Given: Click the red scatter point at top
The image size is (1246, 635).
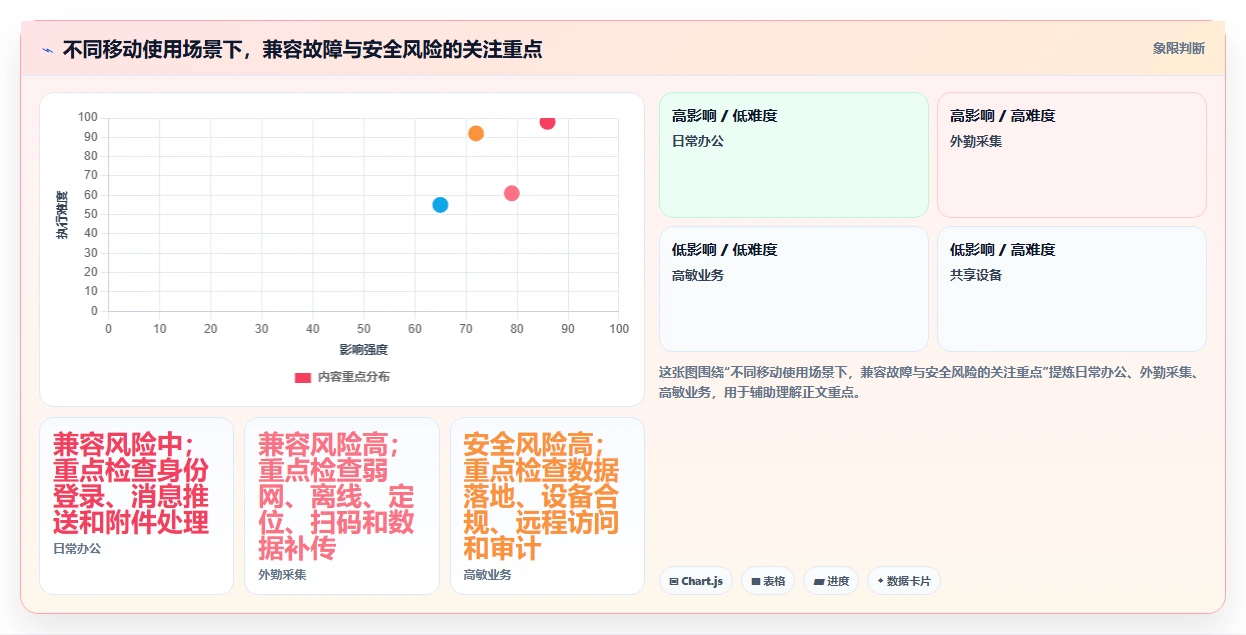Looking at the screenshot, I should pyautogui.click(x=547, y=122).
